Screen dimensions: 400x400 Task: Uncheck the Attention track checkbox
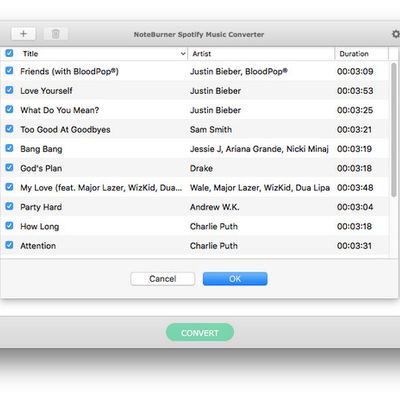[x=9, y=245]
